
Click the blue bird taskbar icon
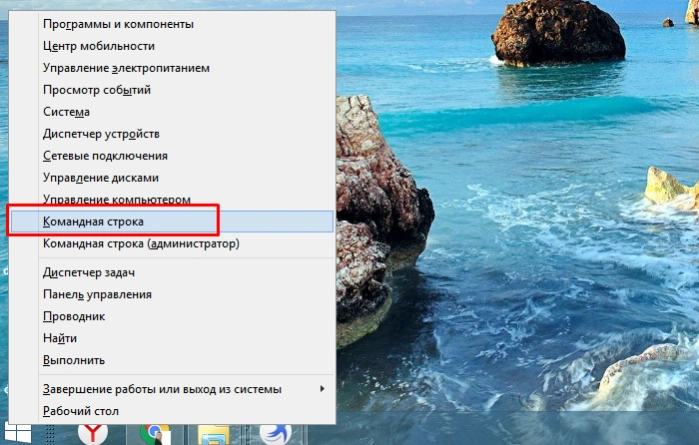coord(275,435)
